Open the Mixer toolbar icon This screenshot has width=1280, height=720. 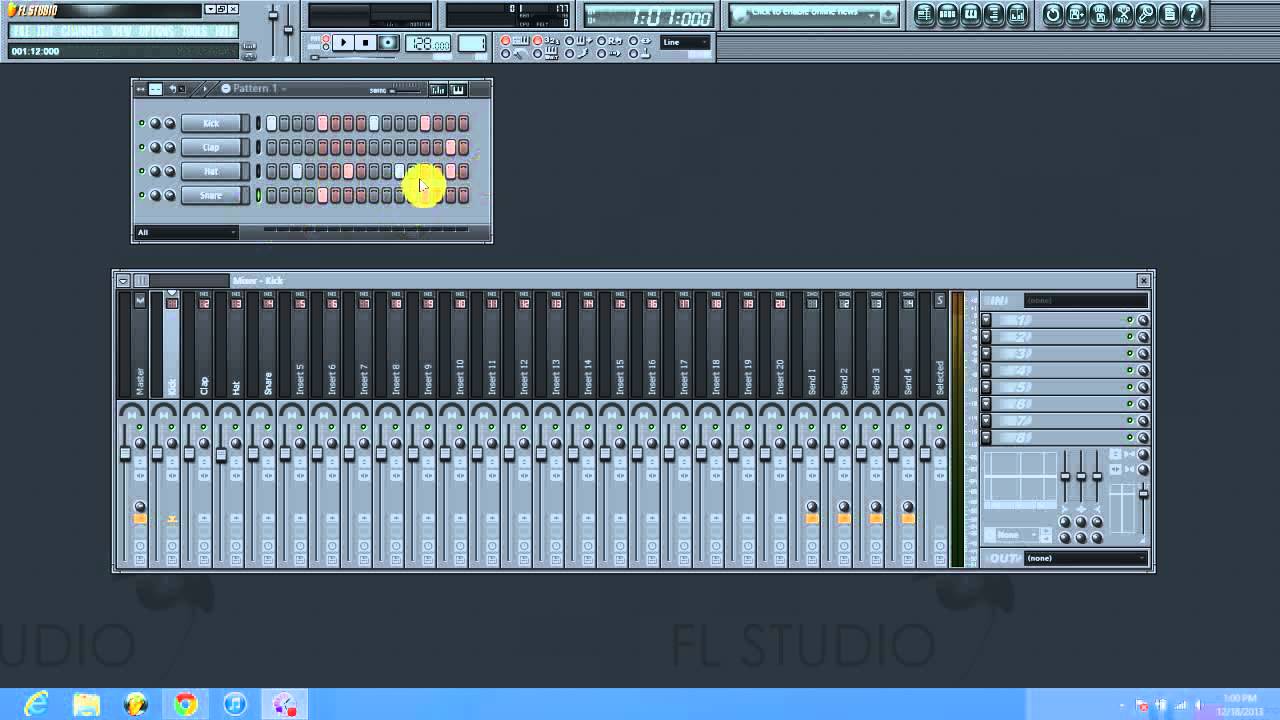click(x=1017, y=15)
